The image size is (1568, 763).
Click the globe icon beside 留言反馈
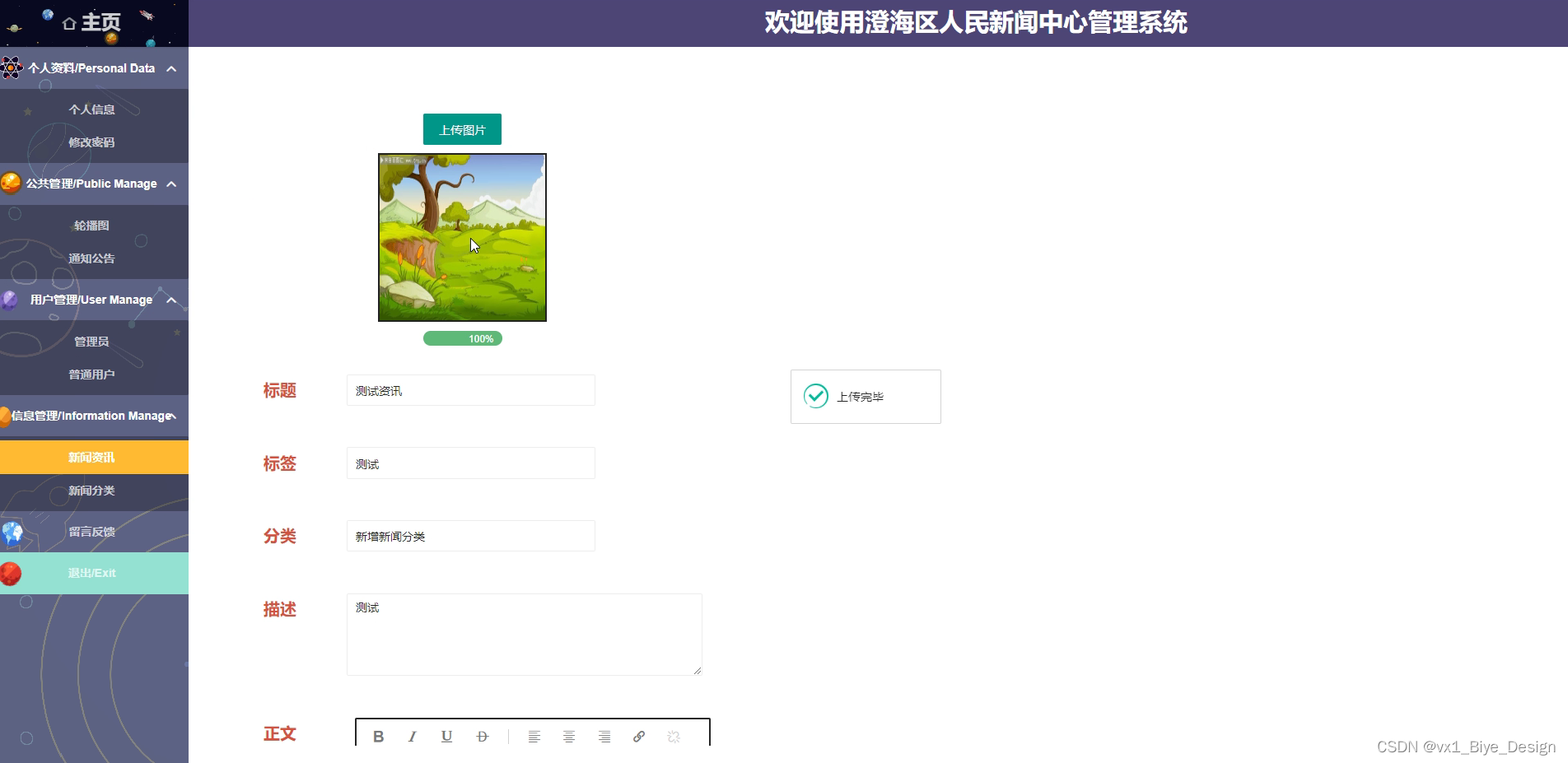[x=12, y=533]
